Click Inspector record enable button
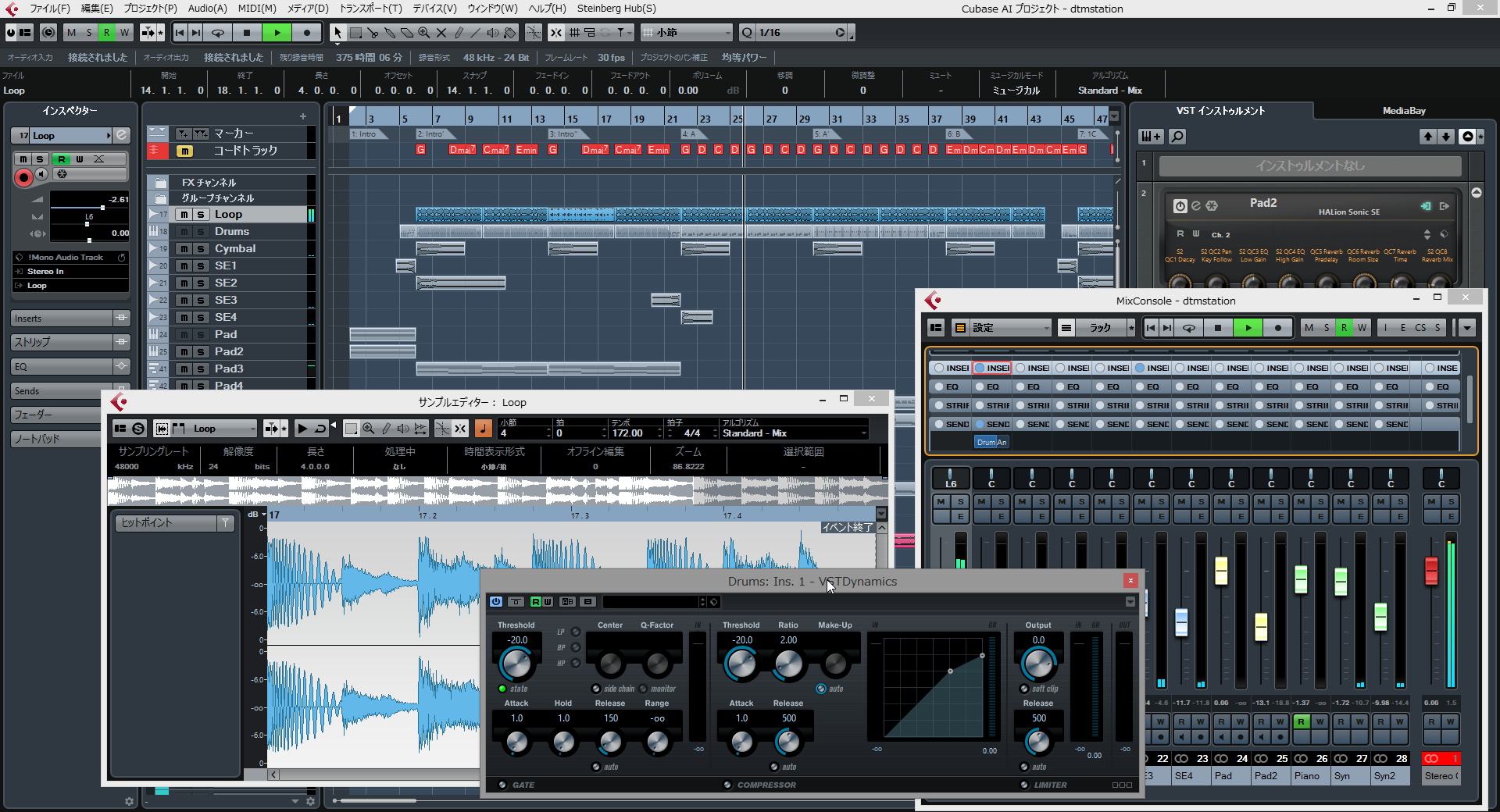 tap(23, 178)
